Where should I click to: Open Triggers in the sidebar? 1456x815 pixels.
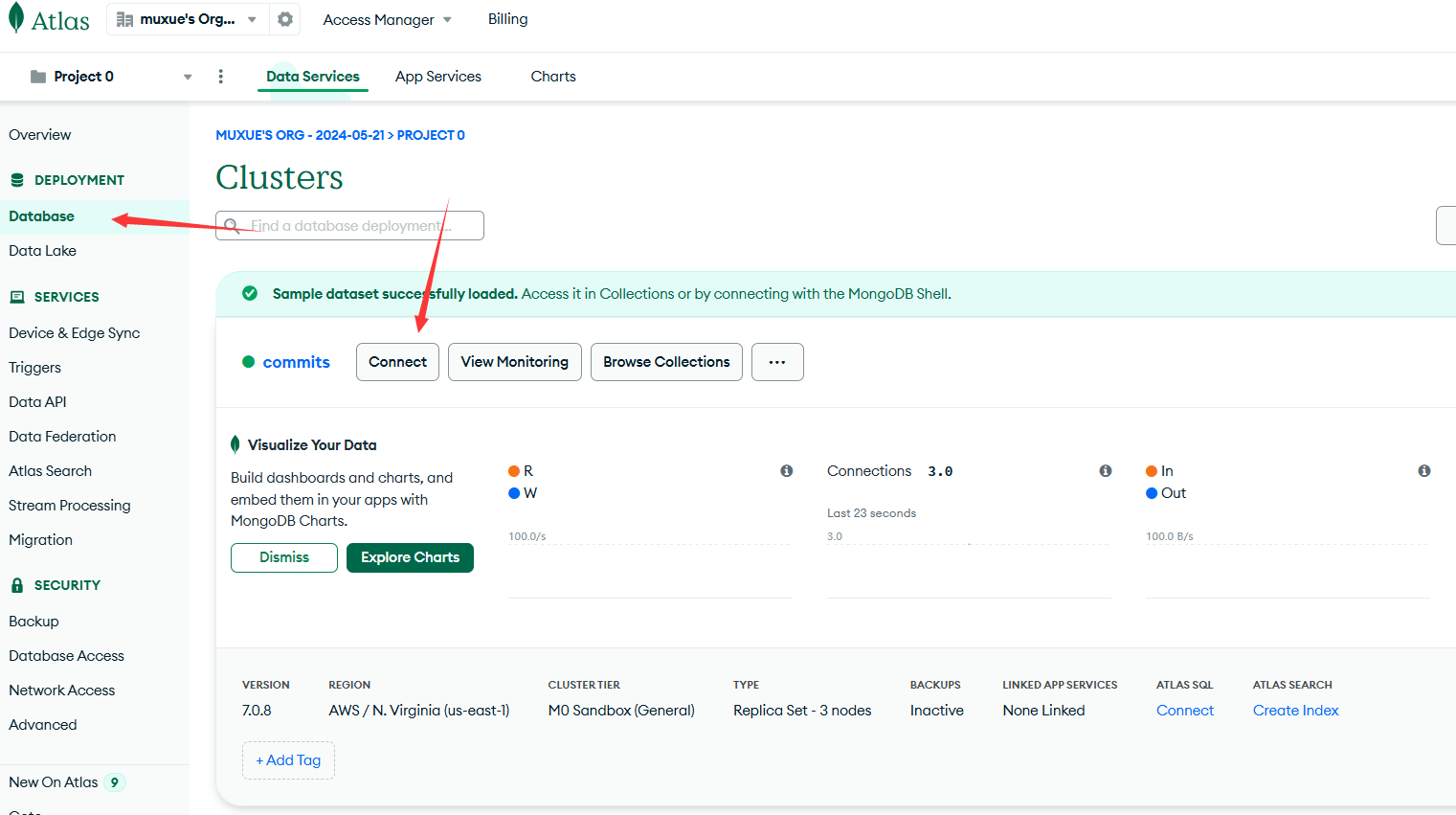pos(35,368)
